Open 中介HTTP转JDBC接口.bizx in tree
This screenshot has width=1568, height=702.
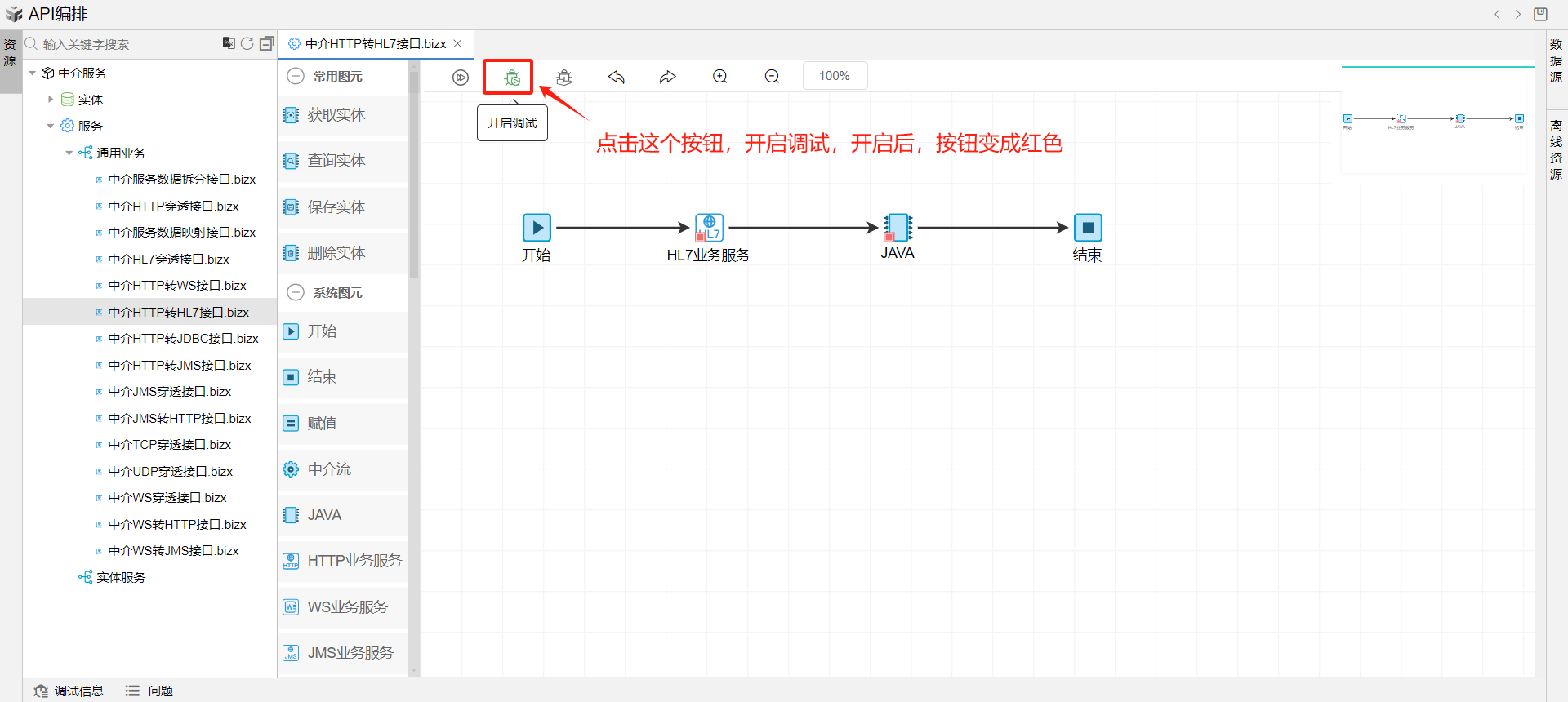click(x=183, y=339)
